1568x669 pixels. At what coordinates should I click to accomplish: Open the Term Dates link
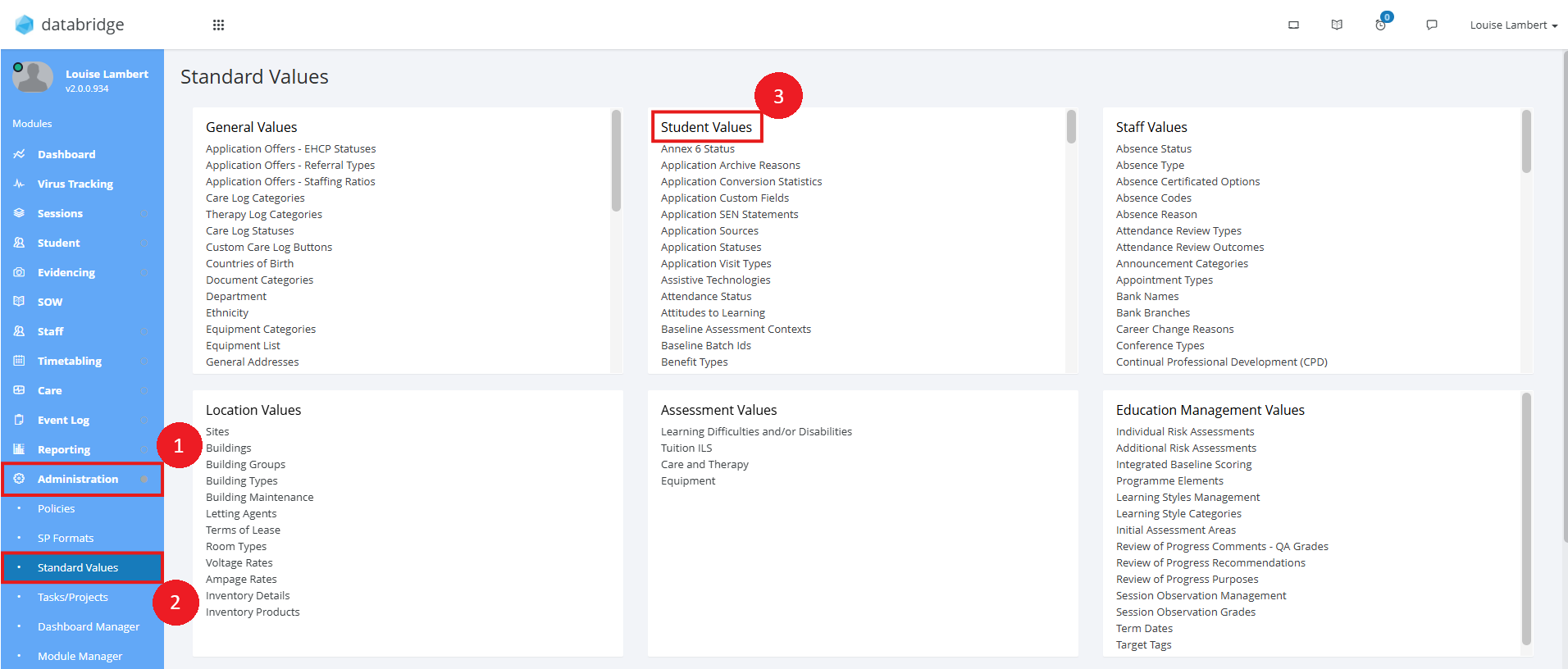(x=1145, y=628)
